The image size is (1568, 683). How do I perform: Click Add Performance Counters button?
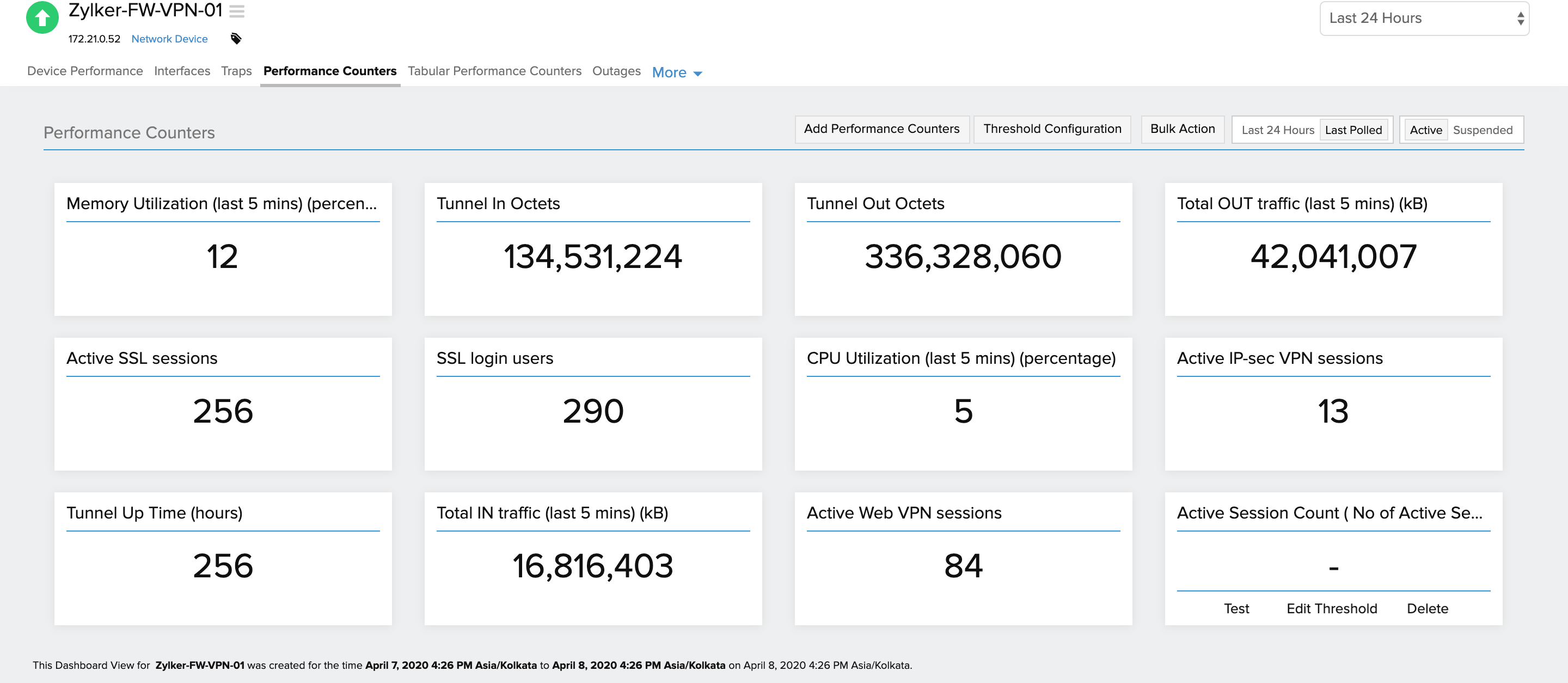881,129
